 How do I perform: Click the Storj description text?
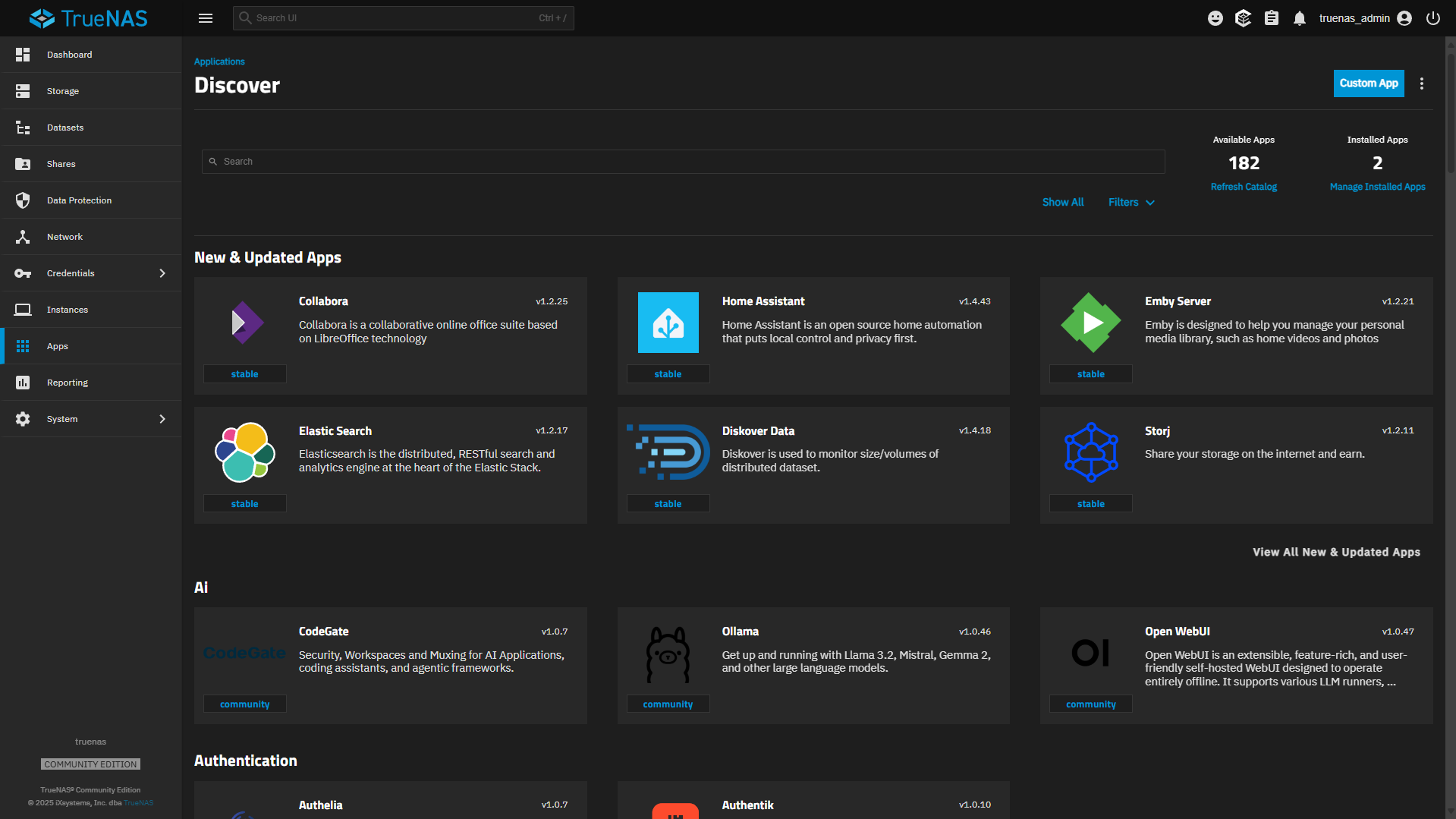point(1254,454)
